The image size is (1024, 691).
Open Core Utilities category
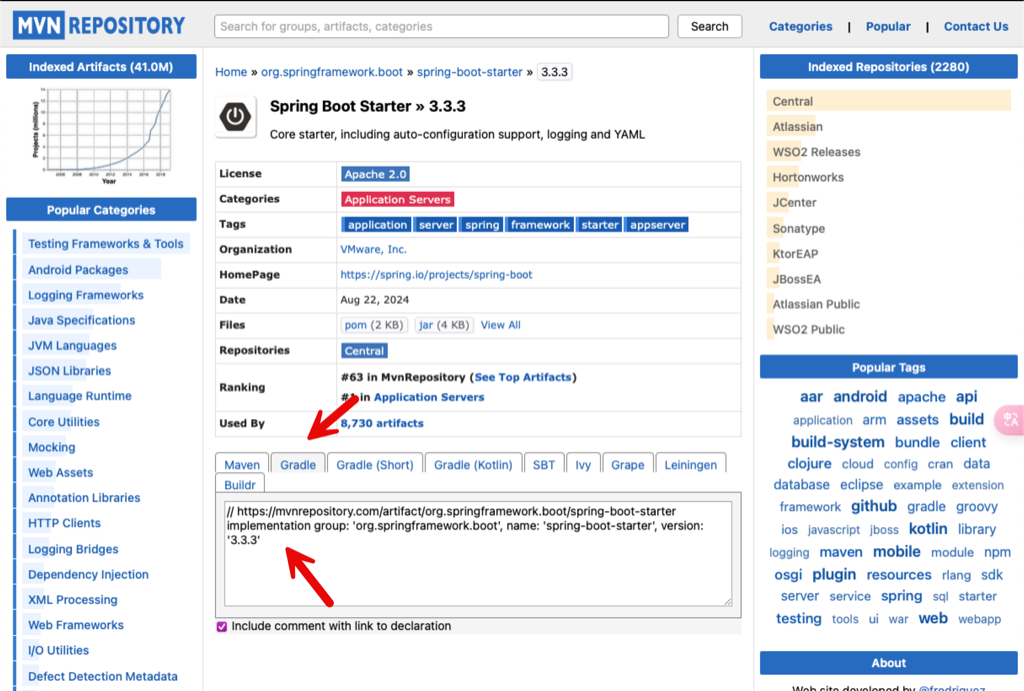[x=64, y=422]
